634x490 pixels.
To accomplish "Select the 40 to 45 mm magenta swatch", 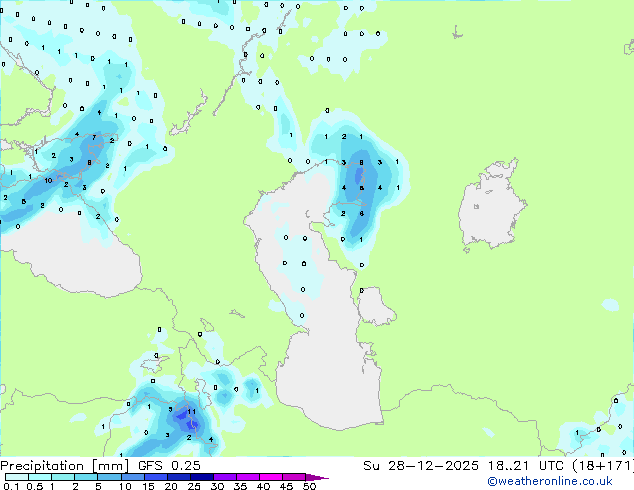I will point(271,477).
